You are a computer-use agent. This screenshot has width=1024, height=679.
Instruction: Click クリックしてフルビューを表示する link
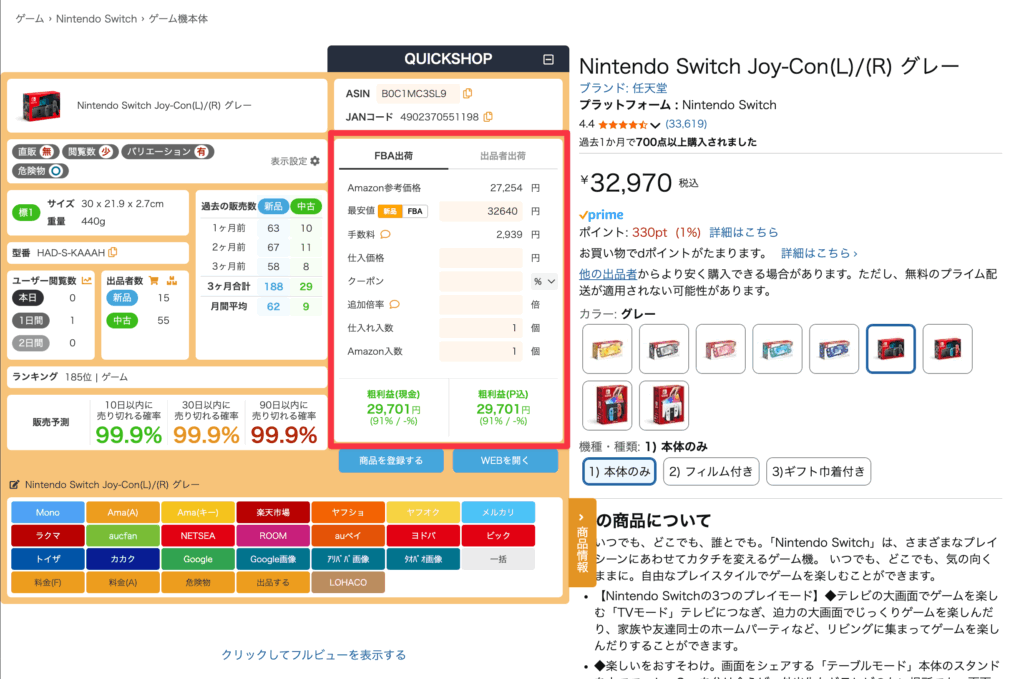coord(313,655)
